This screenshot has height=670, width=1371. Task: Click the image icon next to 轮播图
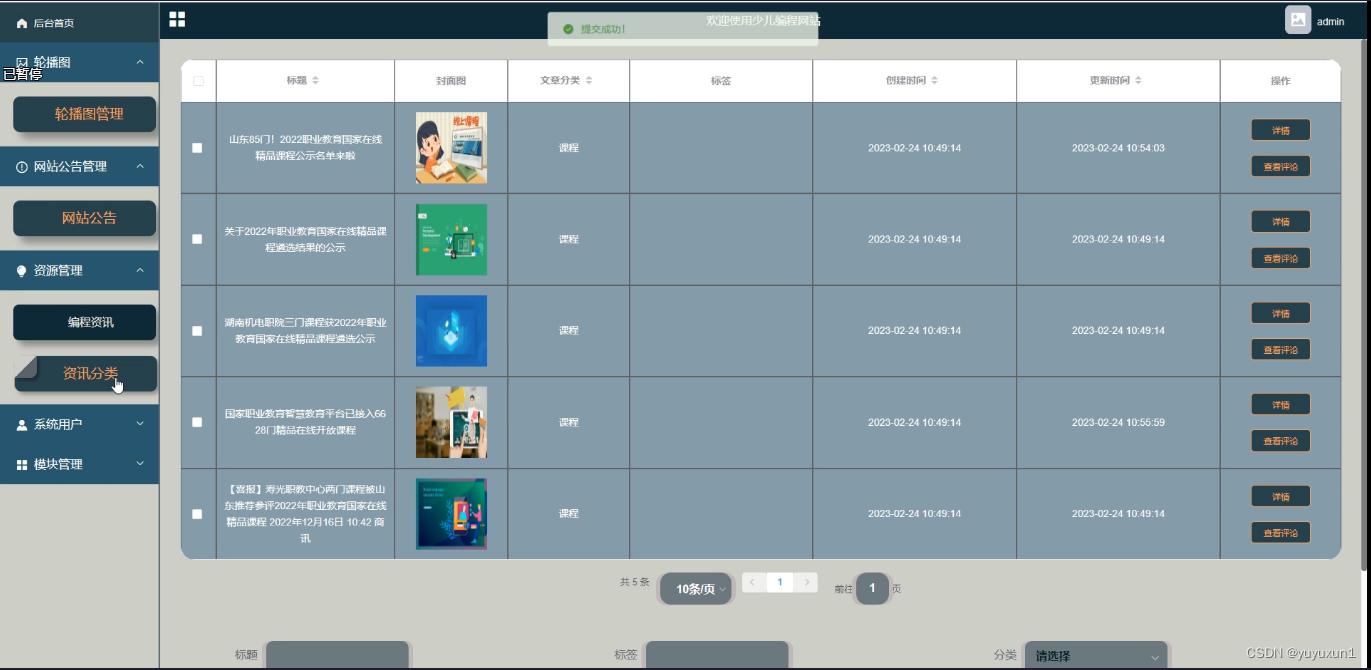(22, 62)
